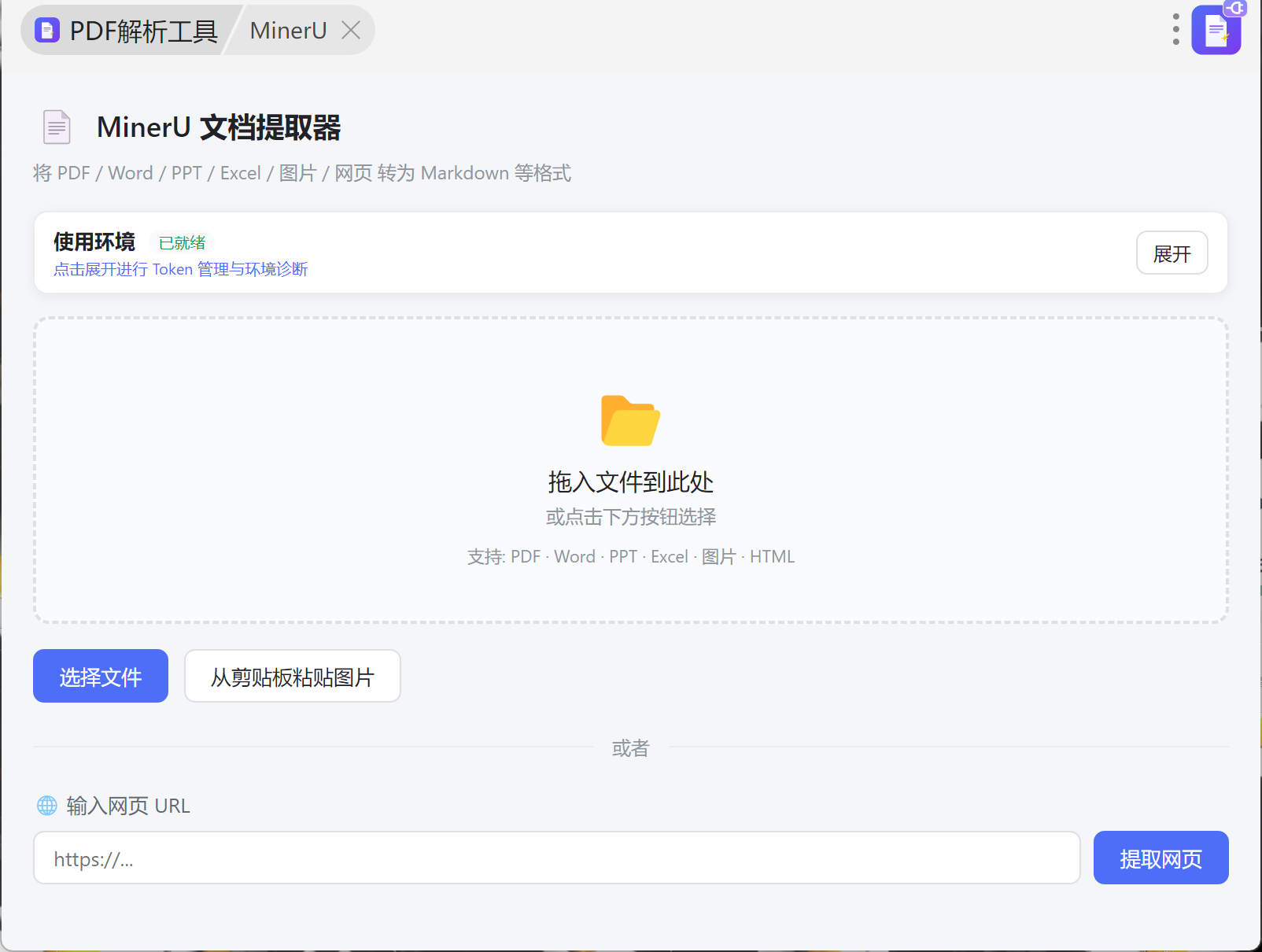
Task: Click the 选择文件 button
Action: 101,676
